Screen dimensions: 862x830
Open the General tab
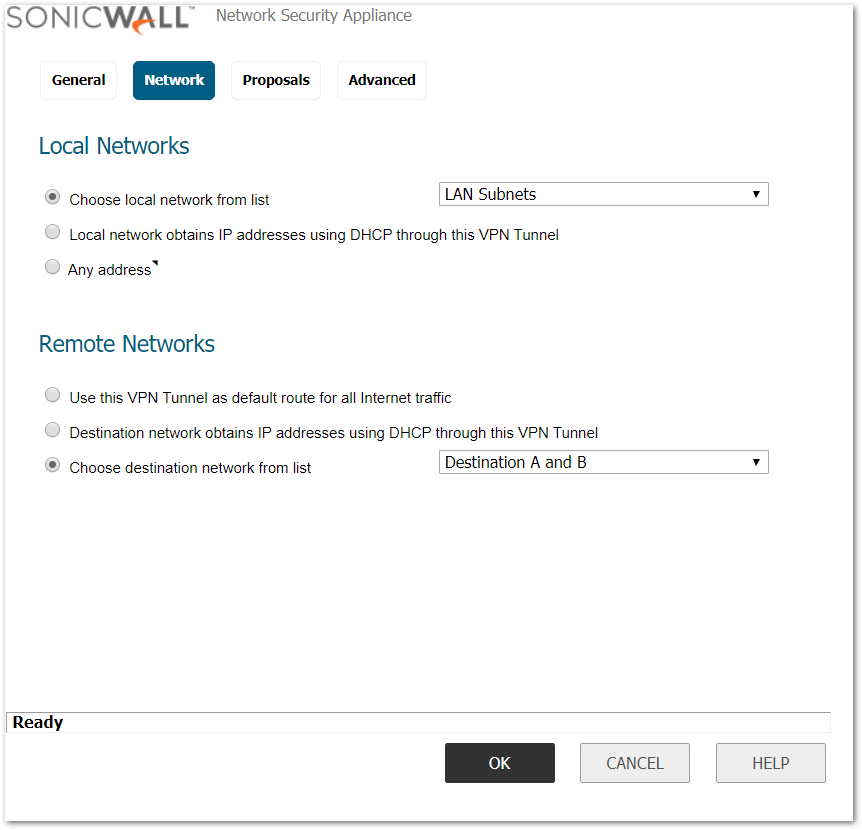pyautogui.click(x=78, y=80)
